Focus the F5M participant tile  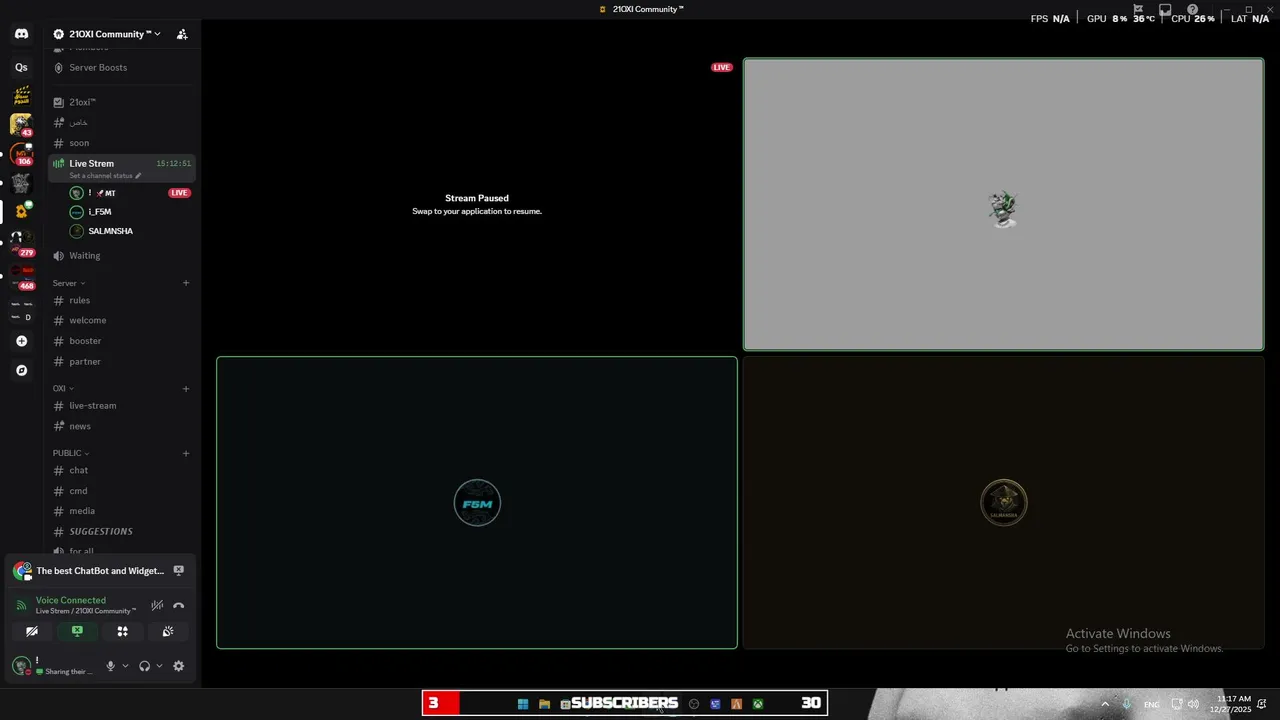coord(477,503)
